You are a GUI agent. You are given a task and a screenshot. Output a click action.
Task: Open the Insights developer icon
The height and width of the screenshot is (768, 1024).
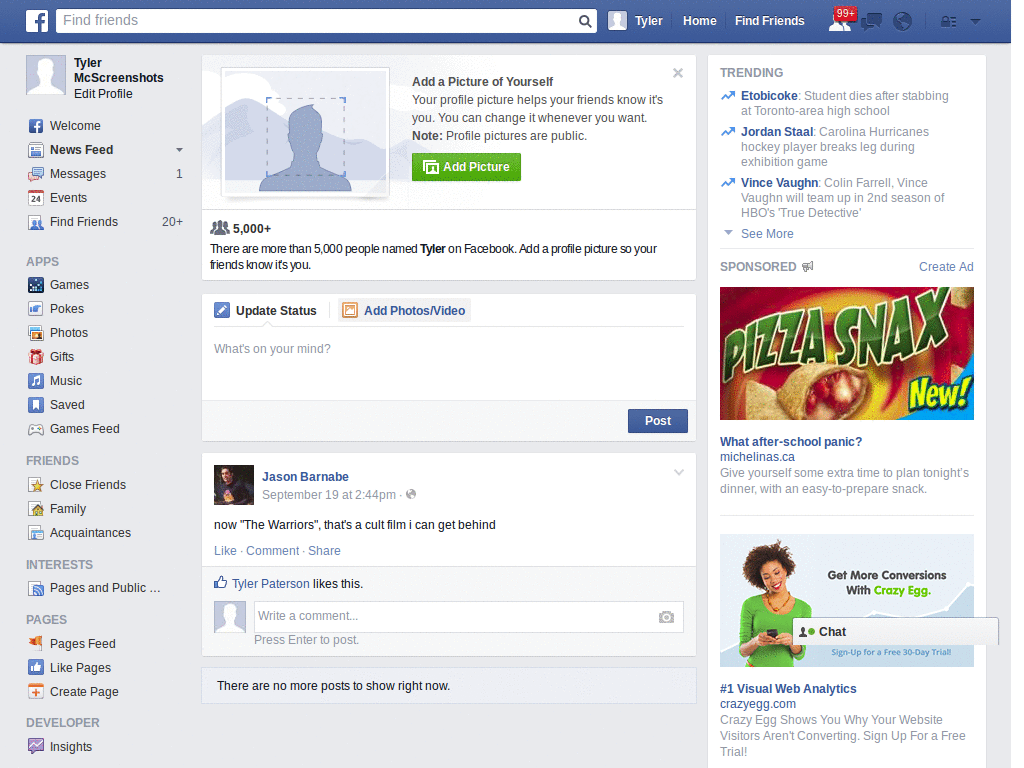point(36,746)
